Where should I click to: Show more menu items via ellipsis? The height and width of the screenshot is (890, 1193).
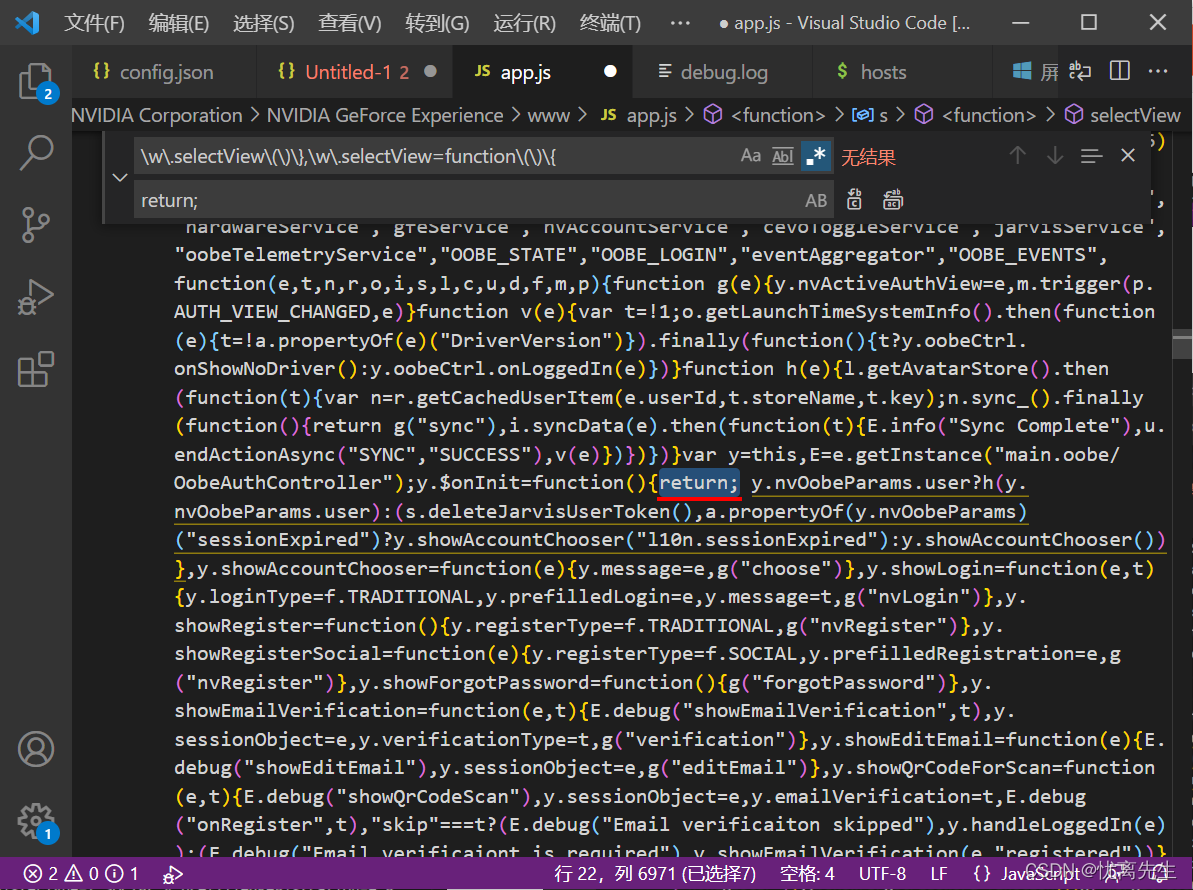coord(680,23)
